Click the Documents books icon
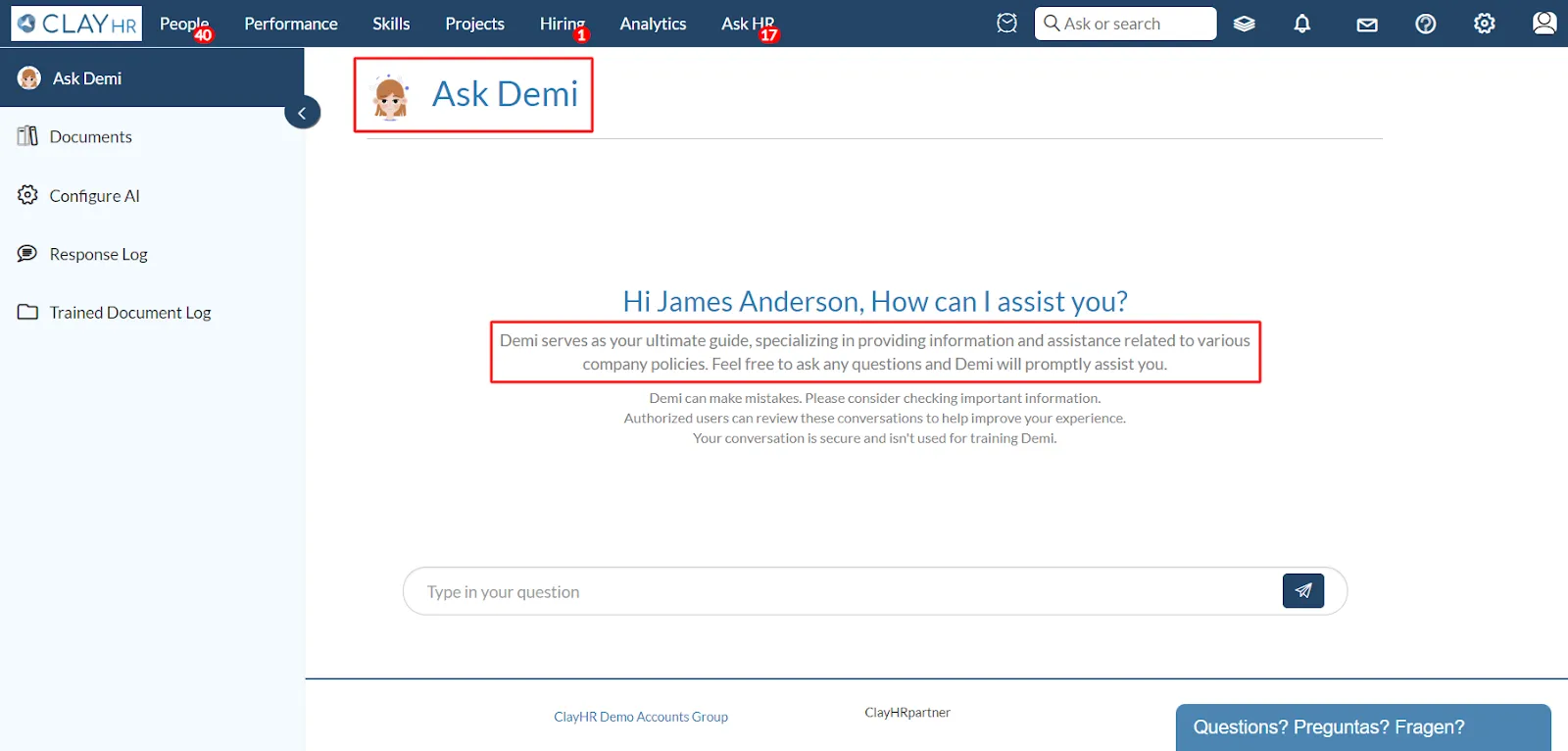This screenshot has height=751, width=1568. tap(27, 136)
